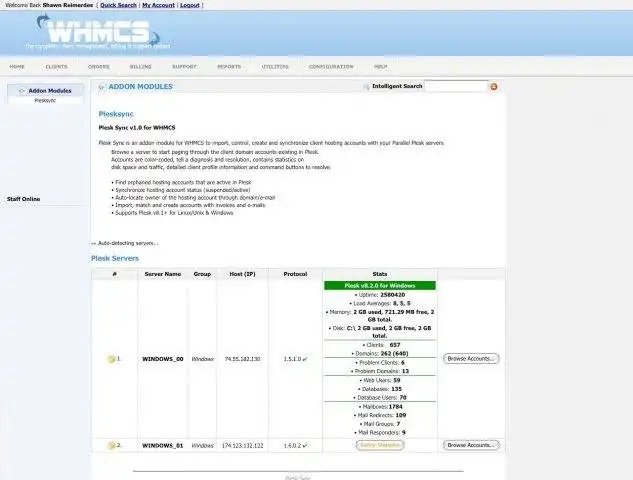Image resolution: width=633 pixels, height=480 pixels.
Task: Open the HOME menu
Action: pyautogui.click(x=17, y=67)
